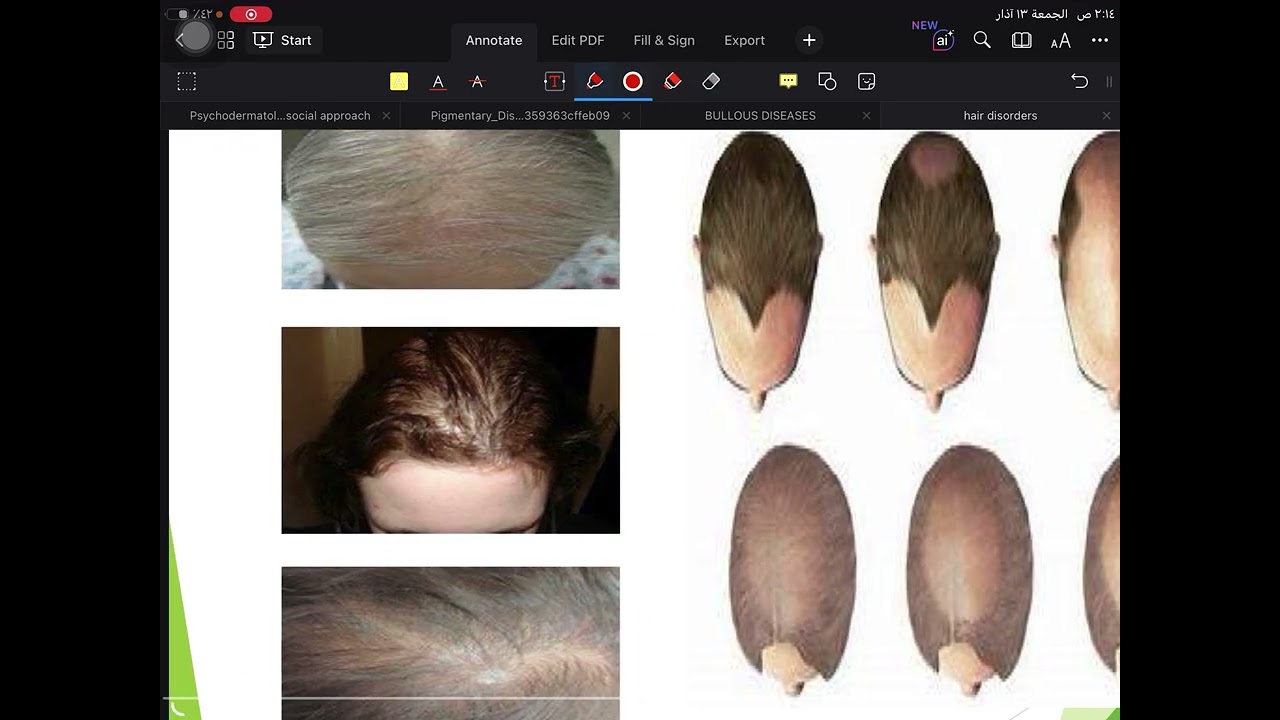Select the underline text tool

pyautogui.click(x=438, y=81)
